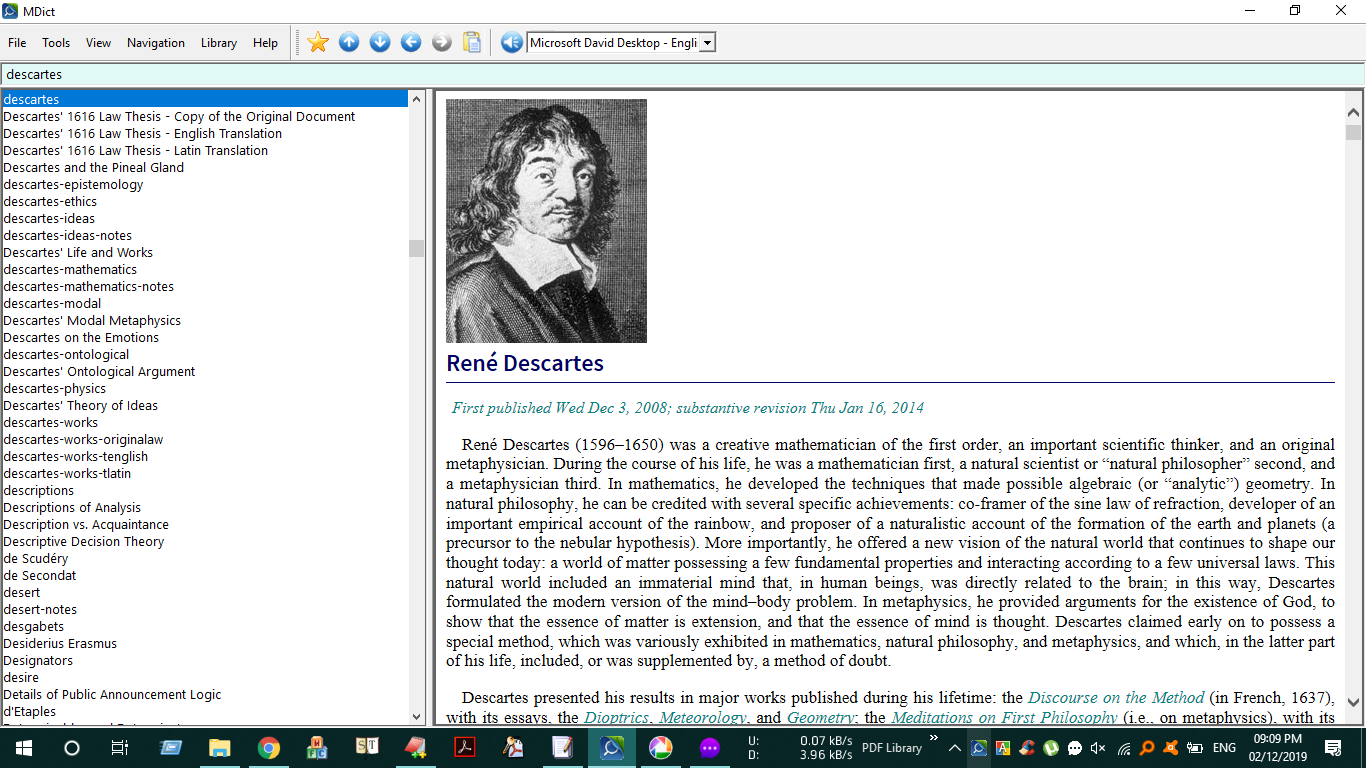Open the Tools menu

coord(56,43)
